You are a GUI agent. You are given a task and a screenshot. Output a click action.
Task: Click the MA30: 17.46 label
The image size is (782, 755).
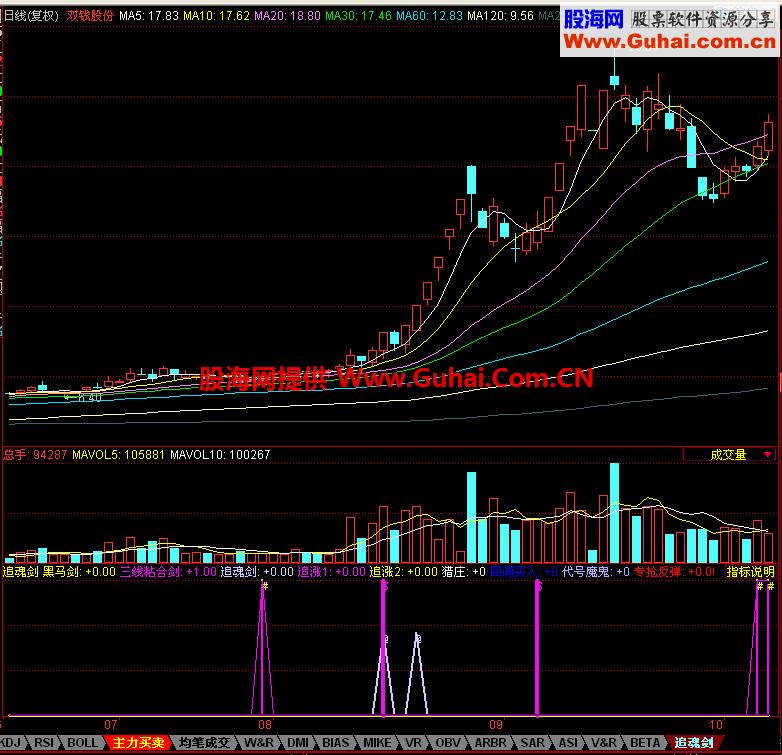359,16
